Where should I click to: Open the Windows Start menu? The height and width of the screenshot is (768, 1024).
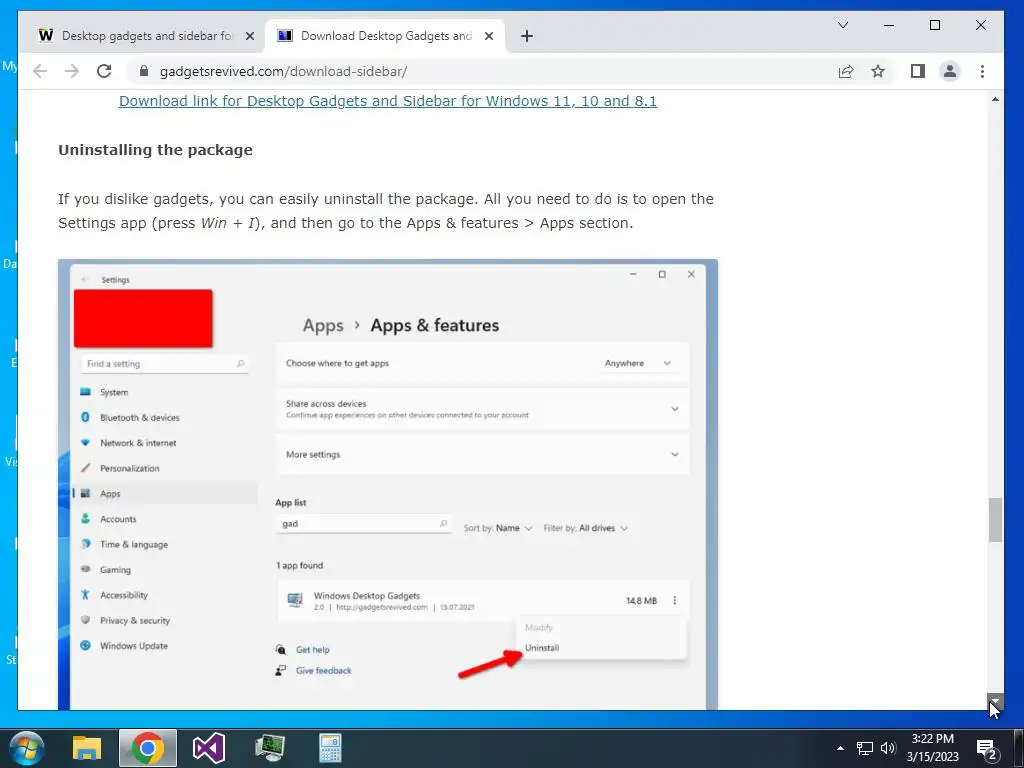tap(27, 748)
